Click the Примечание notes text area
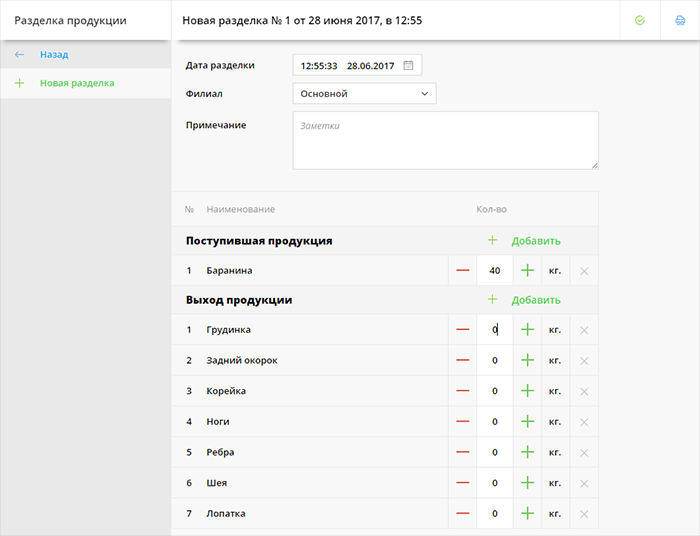The height and width of the screenshot is (536, 700). (445, 140)
